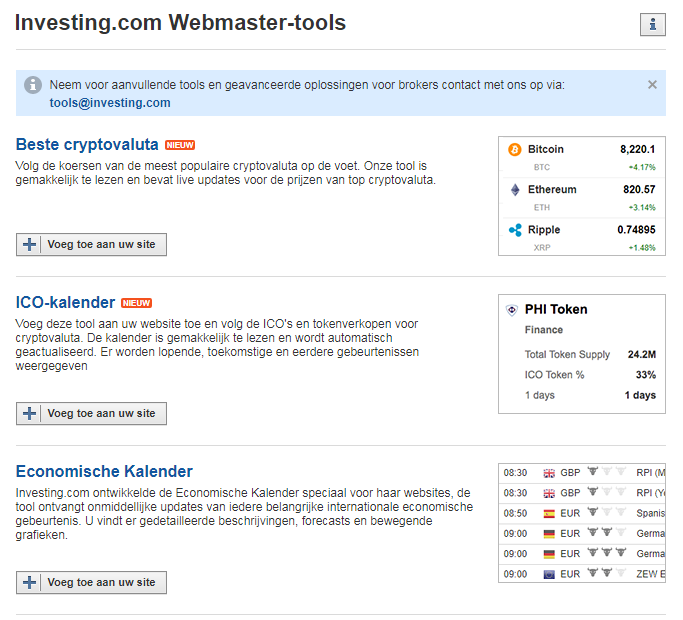Click the Spanish flag in 08:50 row

[549, 514]
